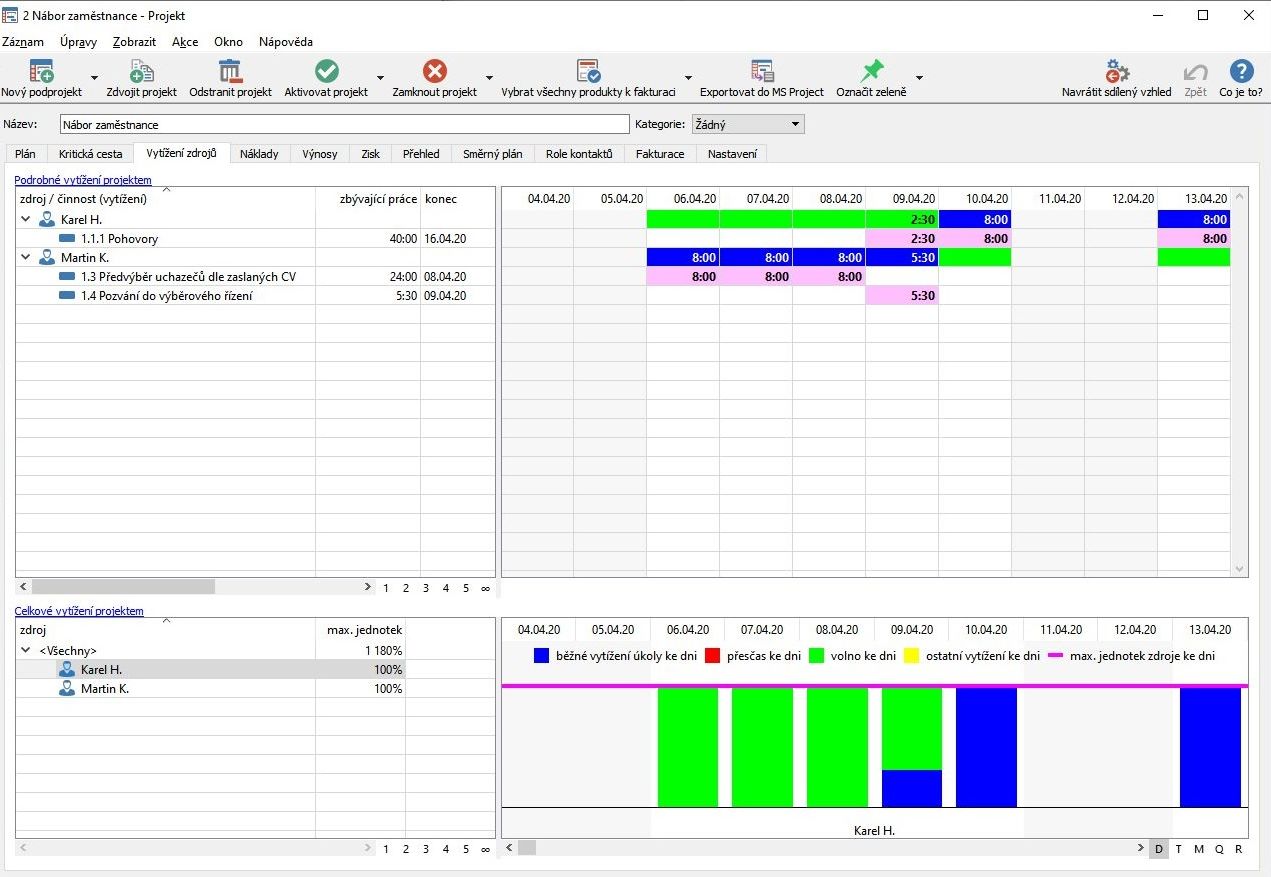Open the Směrný plán tab
Screen dimensions: 1271x877
point(492,154)
